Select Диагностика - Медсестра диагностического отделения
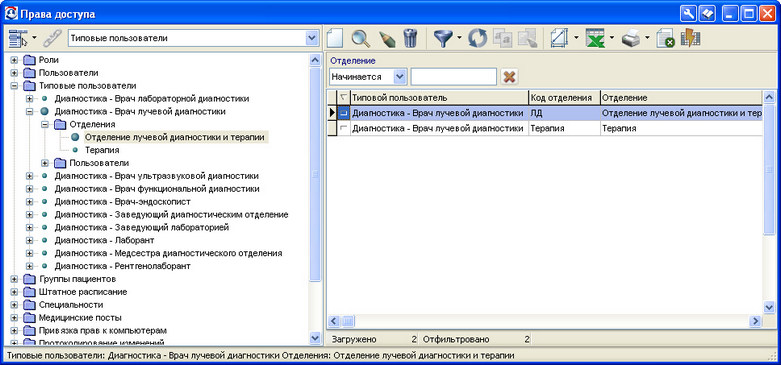 click(168, 253)
